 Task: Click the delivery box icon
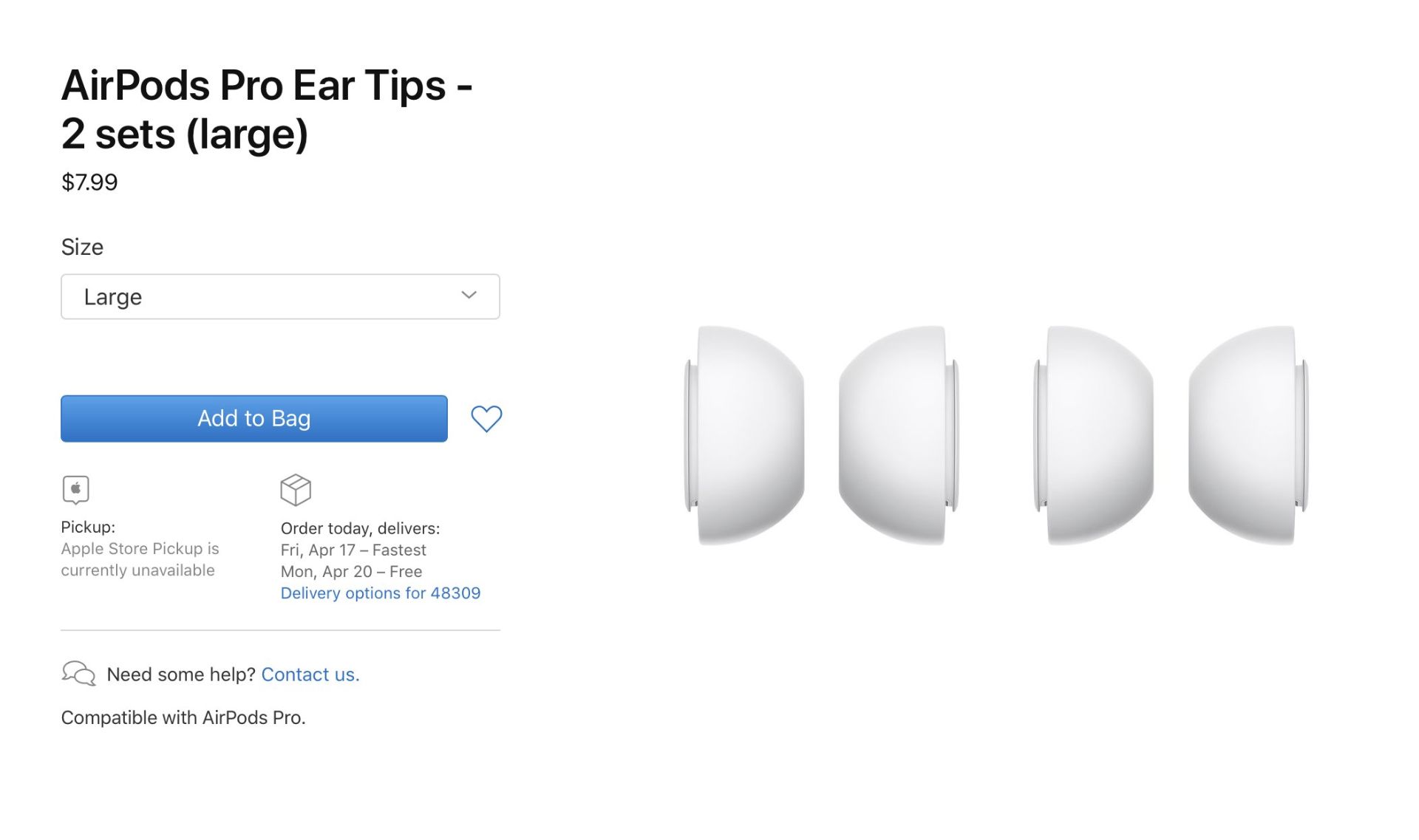tap(296, 490)
